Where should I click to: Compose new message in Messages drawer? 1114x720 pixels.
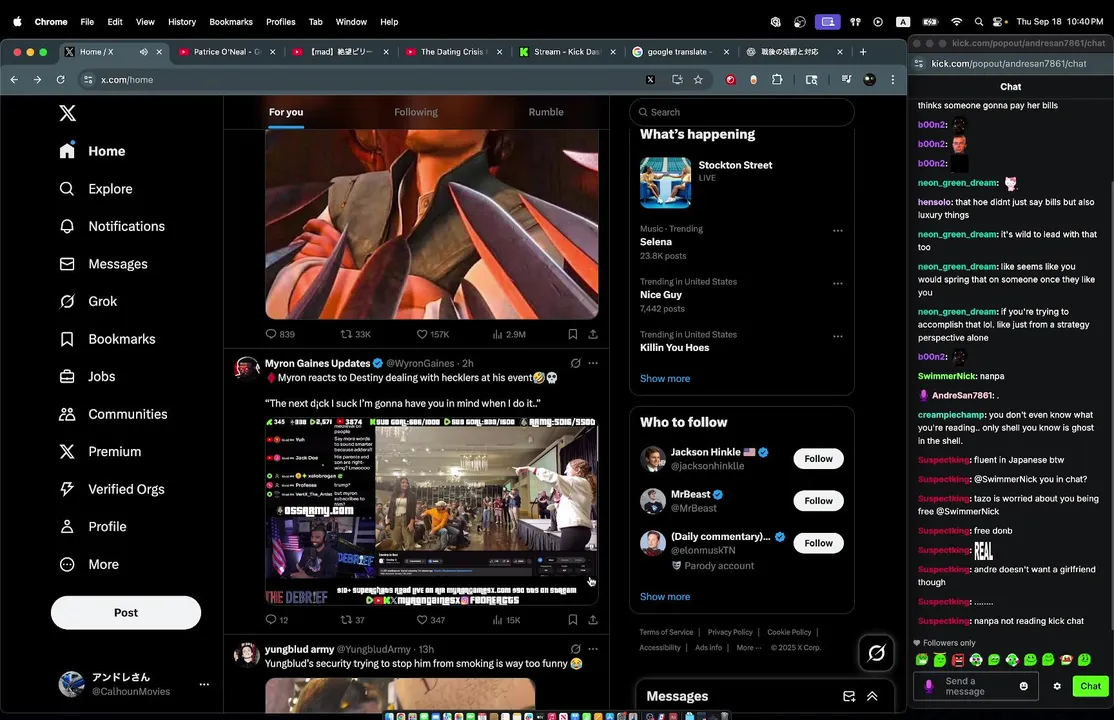pos(849,697)
